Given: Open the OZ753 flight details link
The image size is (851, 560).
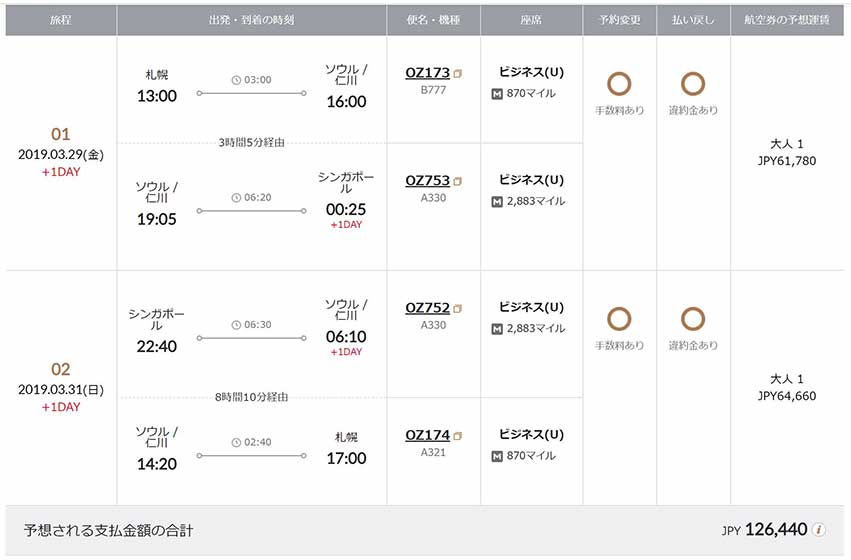Looking at the screenshot, I should pos(428,181).
